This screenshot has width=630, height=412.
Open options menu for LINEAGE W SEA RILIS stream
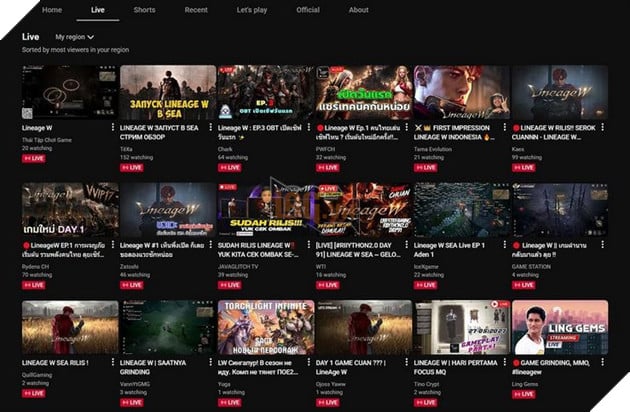112,362
